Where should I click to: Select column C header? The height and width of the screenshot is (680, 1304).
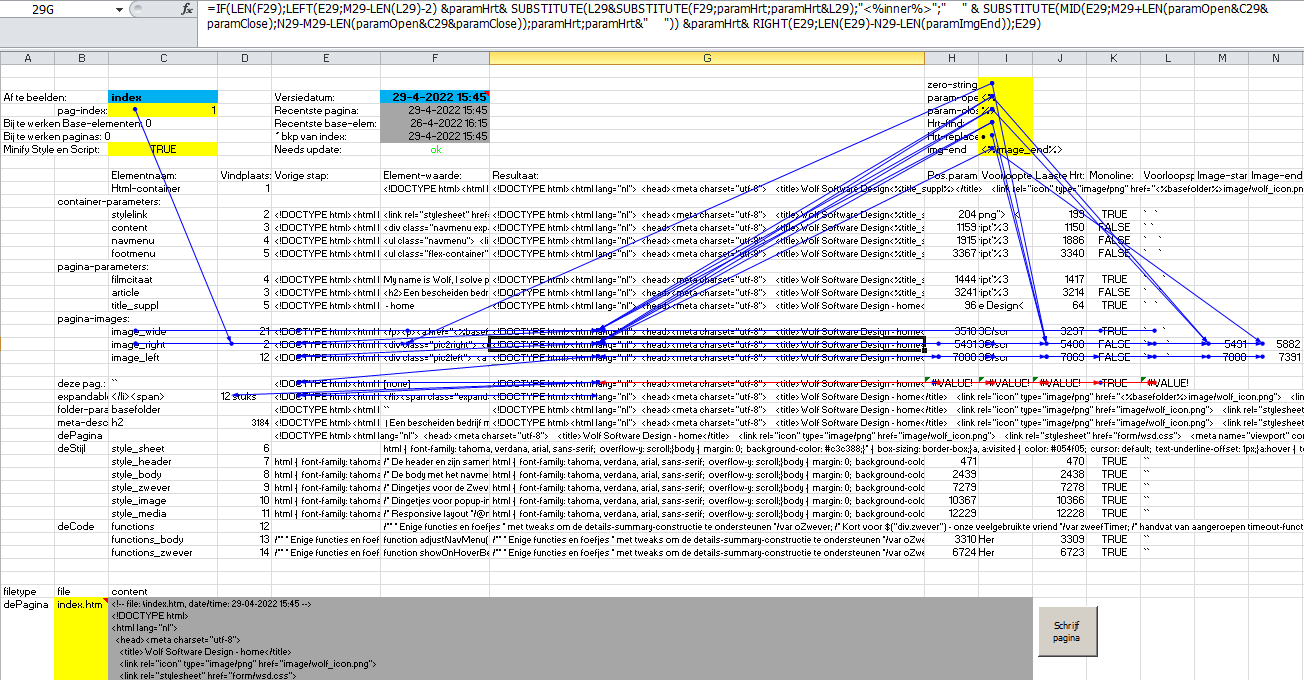click(x=162, y=58)
